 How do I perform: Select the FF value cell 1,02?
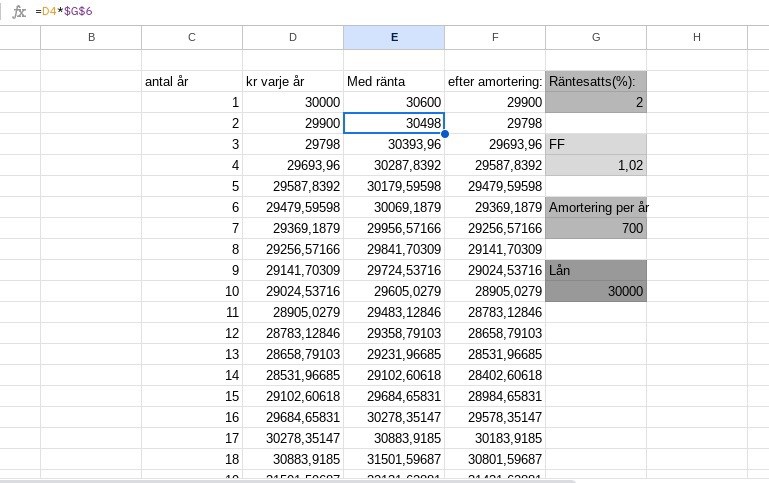coord(596,165)
